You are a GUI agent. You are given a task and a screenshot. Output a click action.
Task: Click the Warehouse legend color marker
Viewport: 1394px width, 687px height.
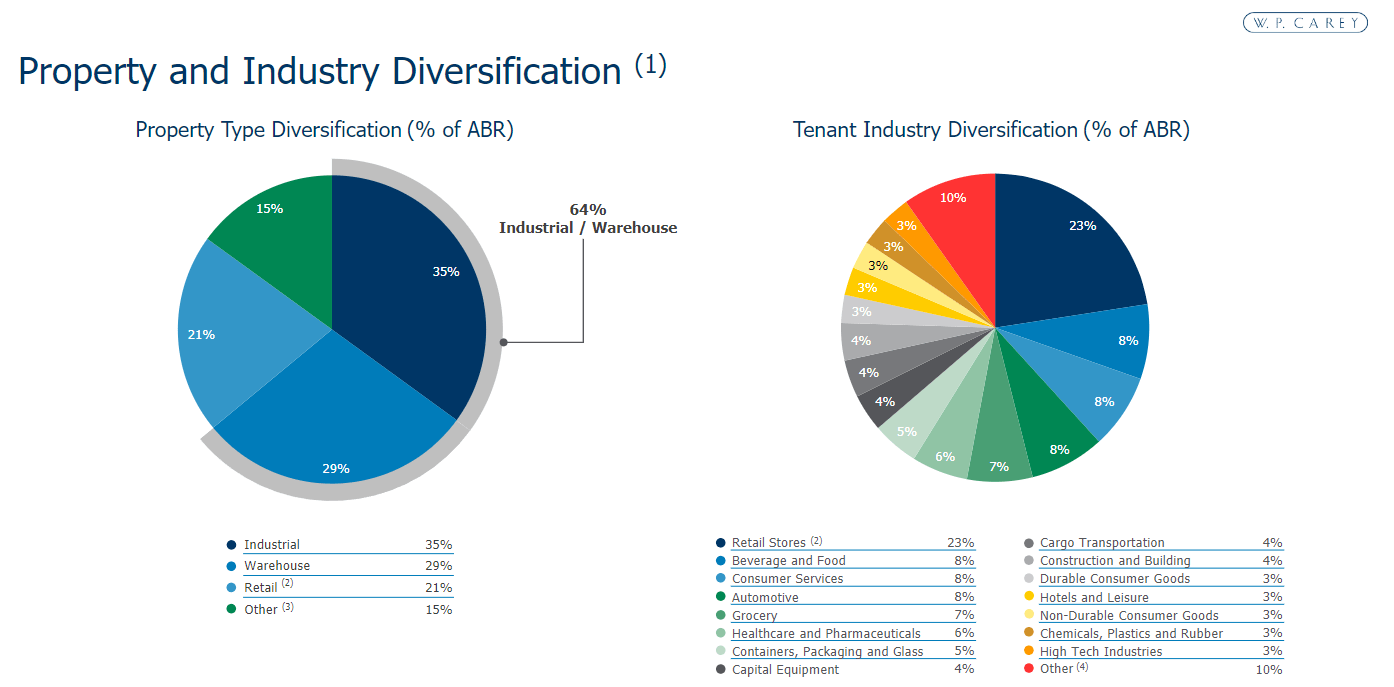232,566
